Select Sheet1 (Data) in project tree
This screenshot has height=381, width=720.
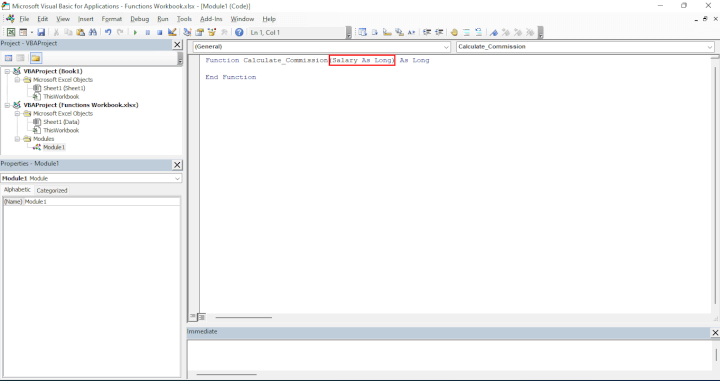pyautogui.click(x=61, y=122)
